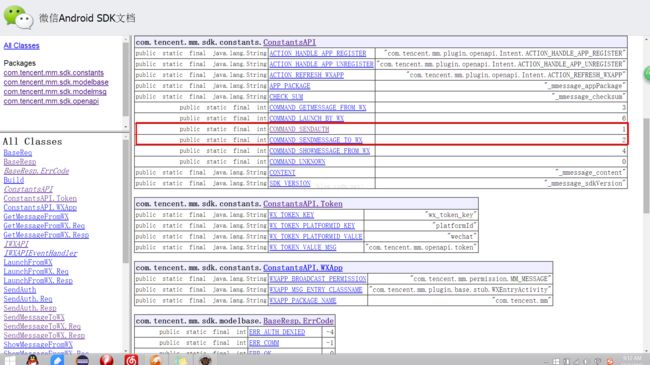The width and height of the screenshot is (650, 365).
Task: Open package com.tencent.mm.sdk.modelbase
Action: (56, 82)
